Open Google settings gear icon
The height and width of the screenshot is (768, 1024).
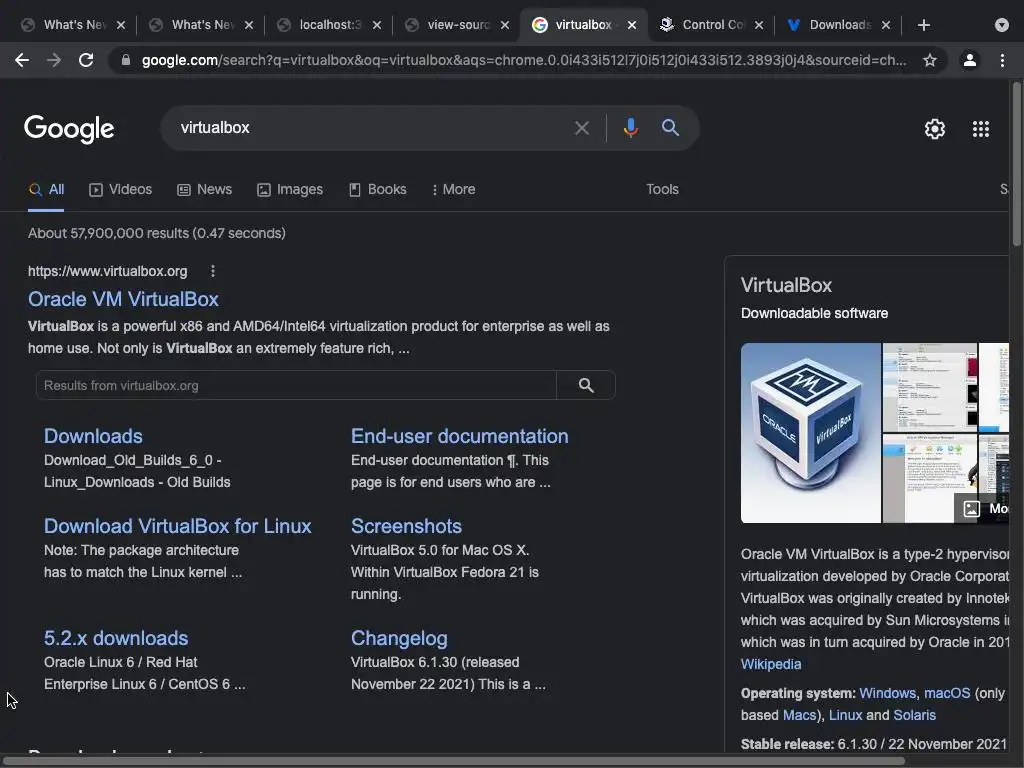click(x=935, y=129)
